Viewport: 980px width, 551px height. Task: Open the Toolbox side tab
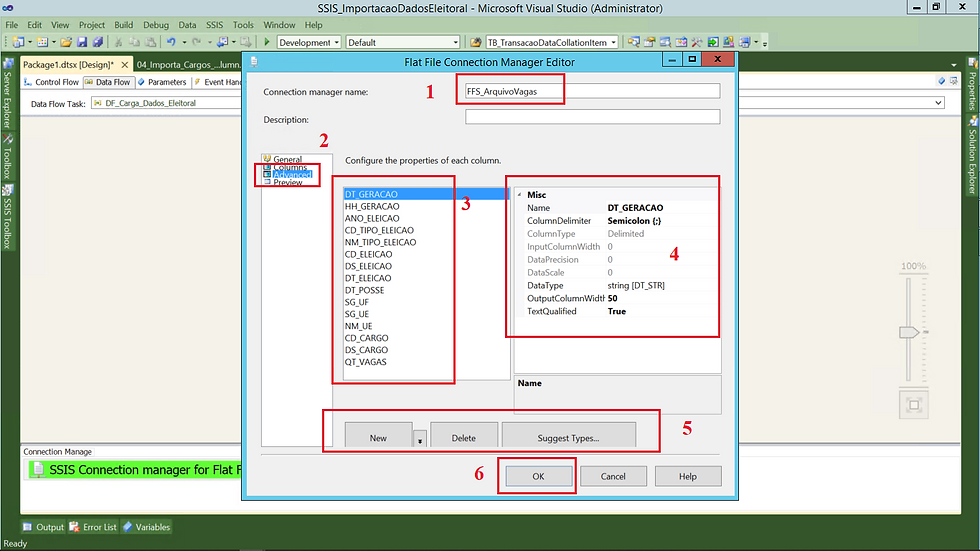(x=8, y=156)
